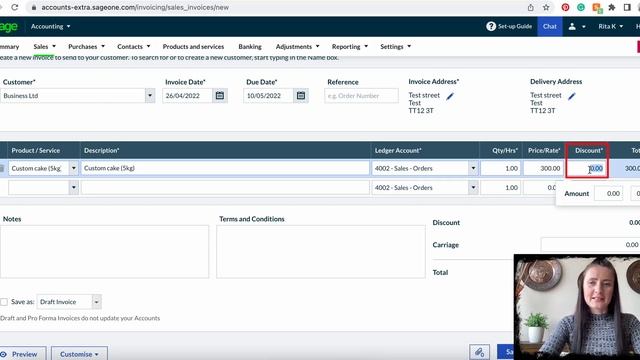Click the Discount field in first row
Screen dimensions: 640x360
click(x=587, y=168)
